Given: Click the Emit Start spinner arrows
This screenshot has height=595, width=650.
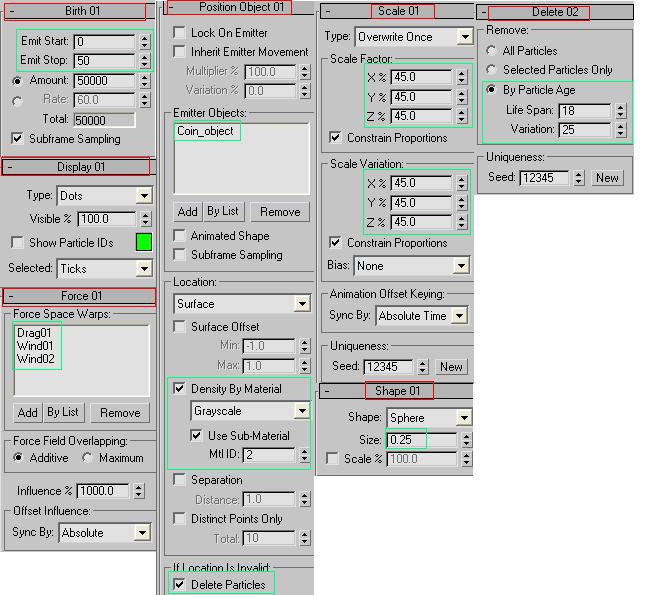Looking at the screenshot, I should [144, 43].
